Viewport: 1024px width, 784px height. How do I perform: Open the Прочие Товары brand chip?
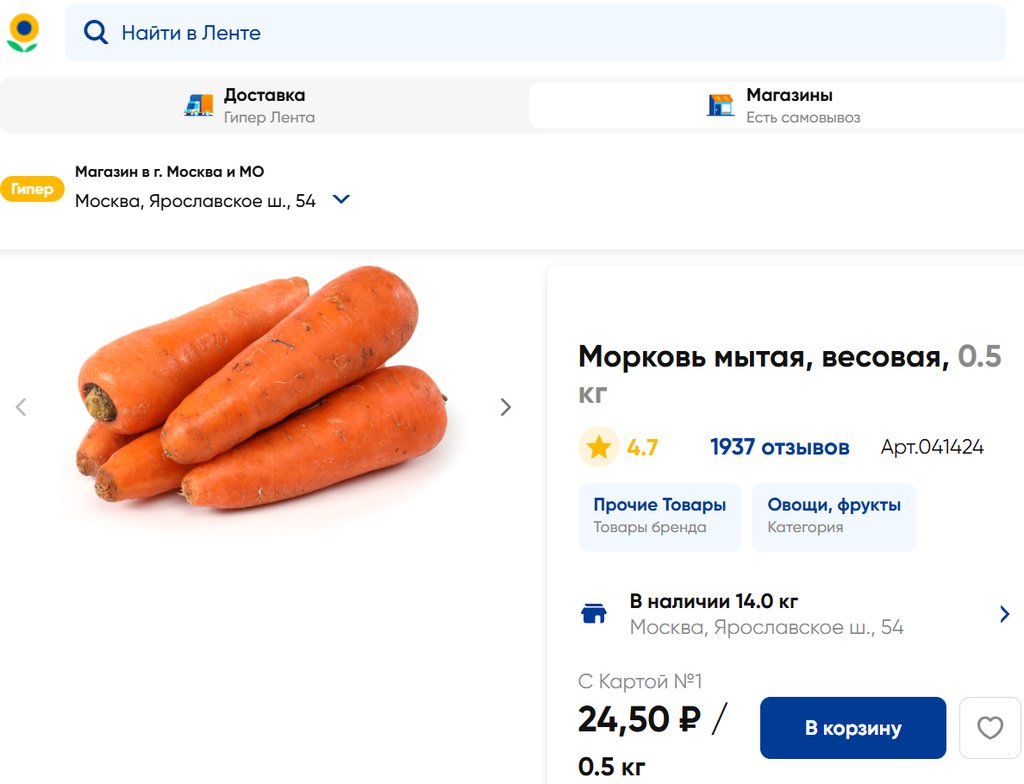coord(659,516)
